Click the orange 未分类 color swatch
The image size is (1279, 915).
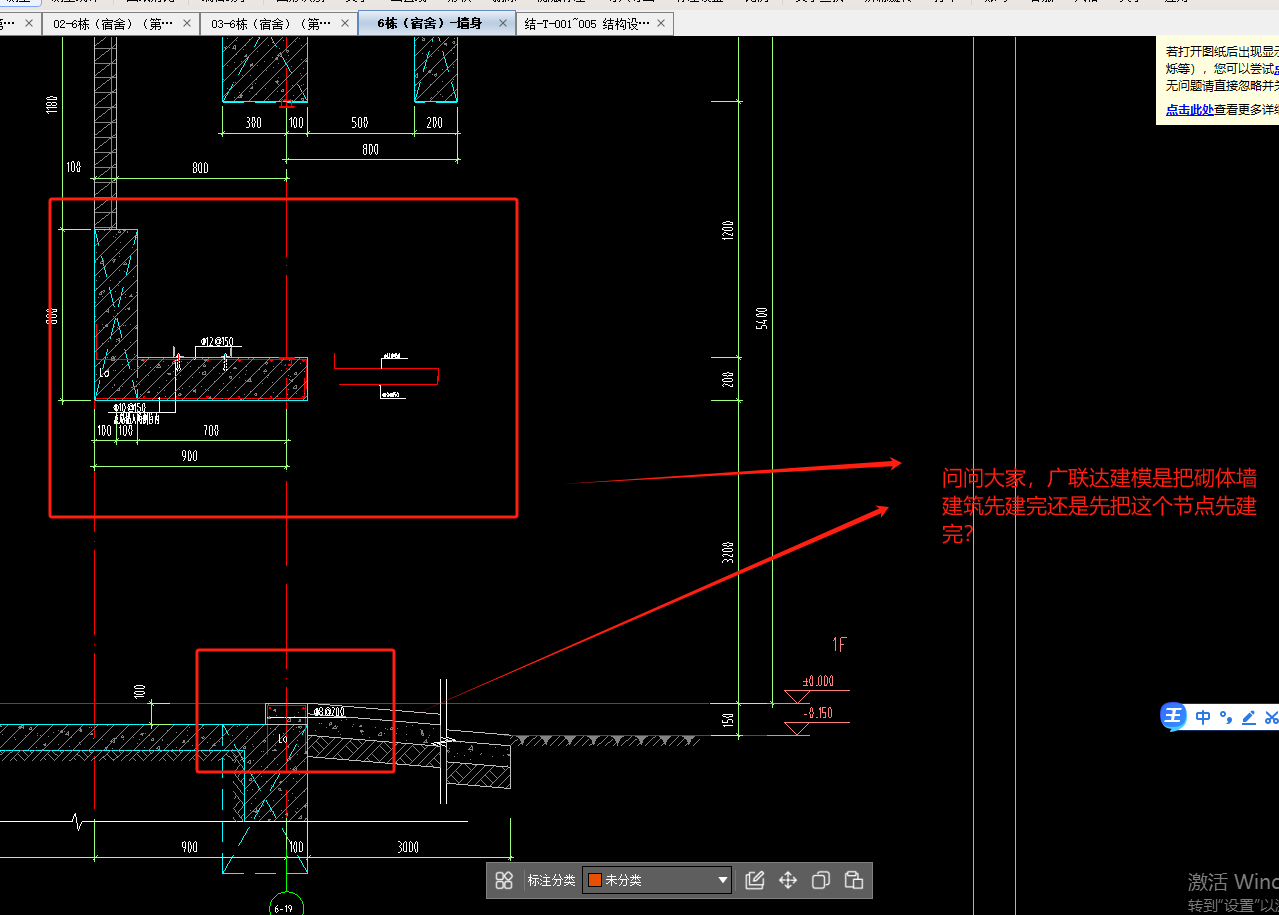594,880
